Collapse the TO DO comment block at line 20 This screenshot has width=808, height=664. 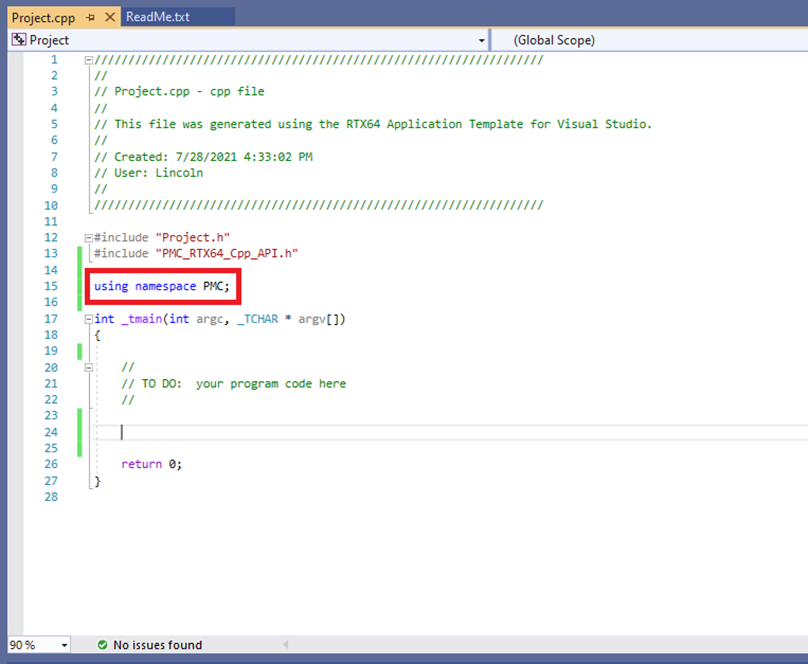89,368
